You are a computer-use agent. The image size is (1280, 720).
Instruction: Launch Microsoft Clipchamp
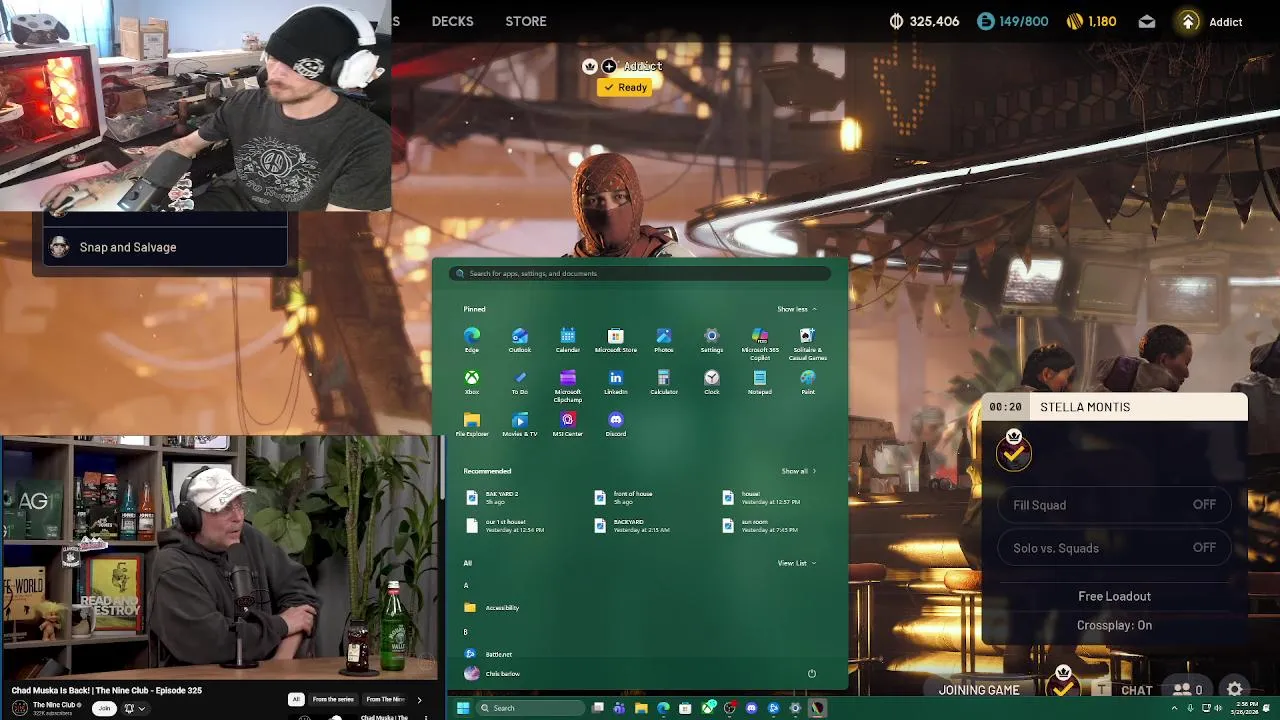click(x=568, y=385)
